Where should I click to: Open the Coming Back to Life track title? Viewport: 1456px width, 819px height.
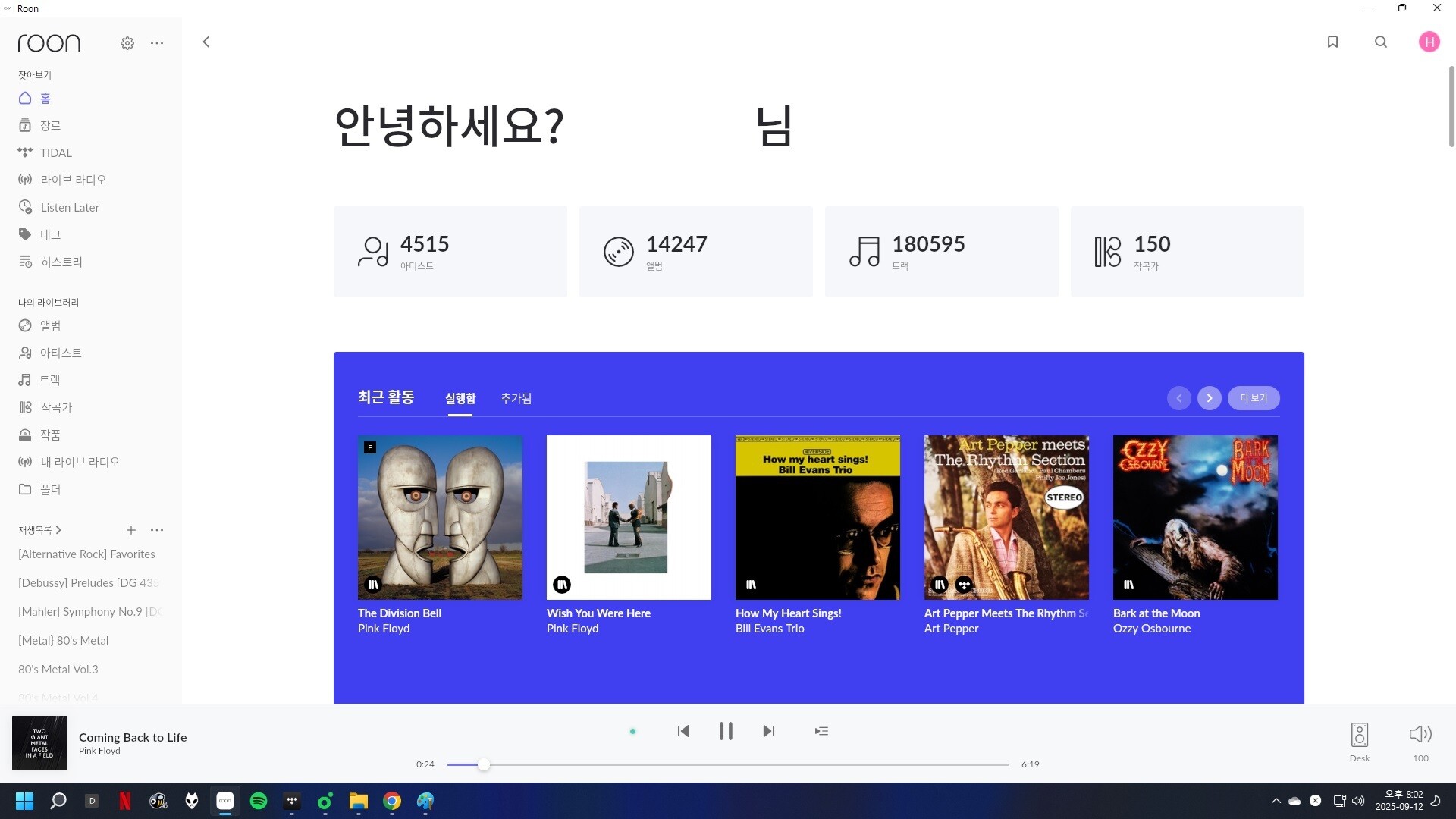point(133,737)
